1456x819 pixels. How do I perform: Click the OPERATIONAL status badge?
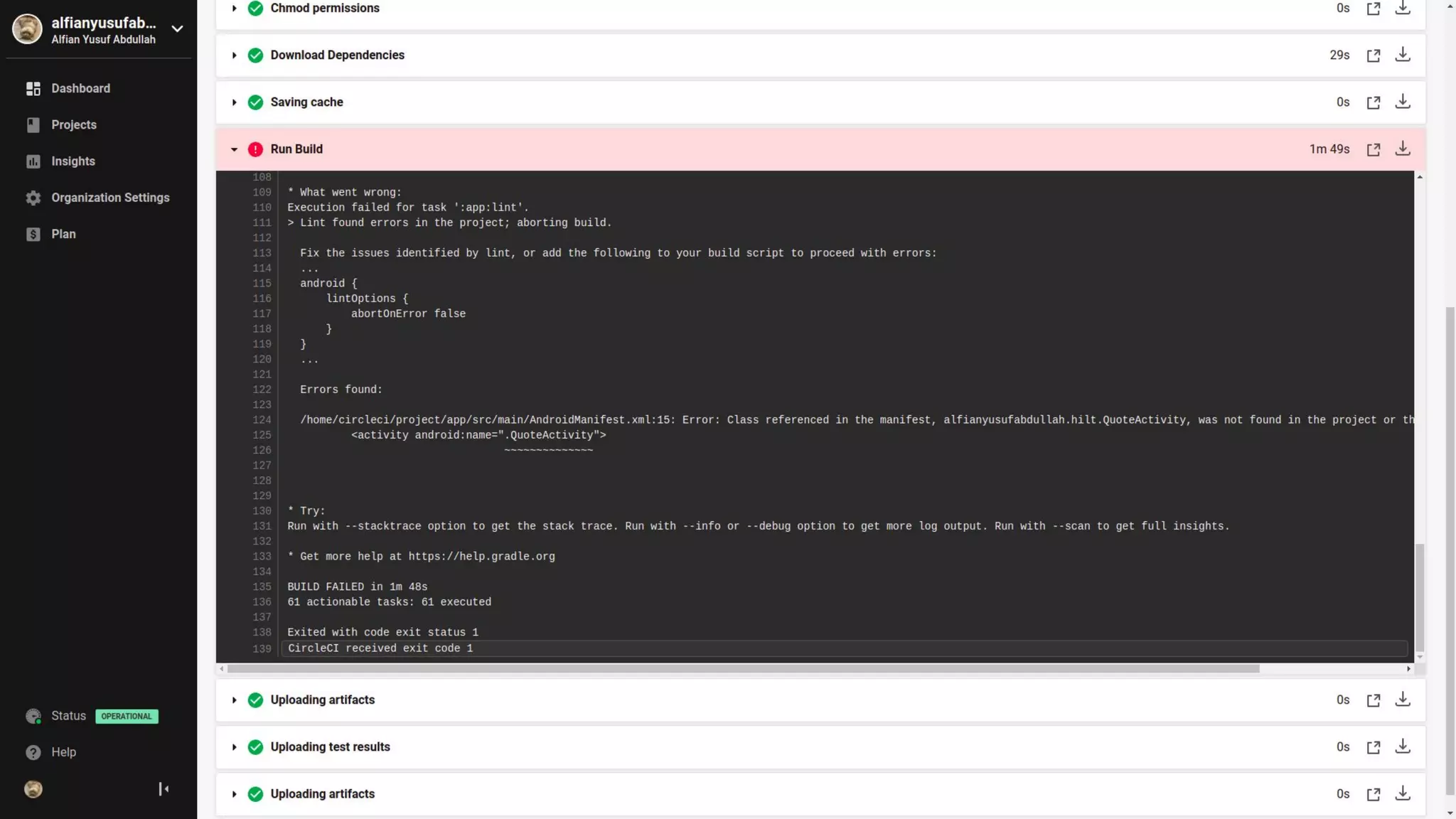click(127, 716)
